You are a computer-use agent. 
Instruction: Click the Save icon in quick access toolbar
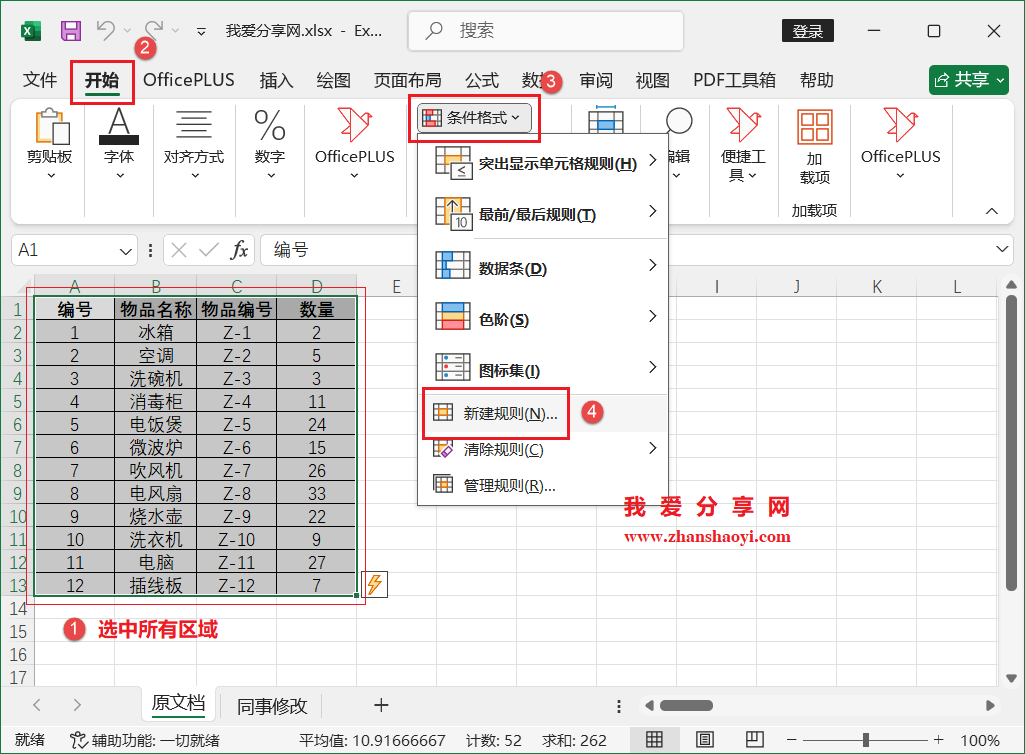[70, 30]
